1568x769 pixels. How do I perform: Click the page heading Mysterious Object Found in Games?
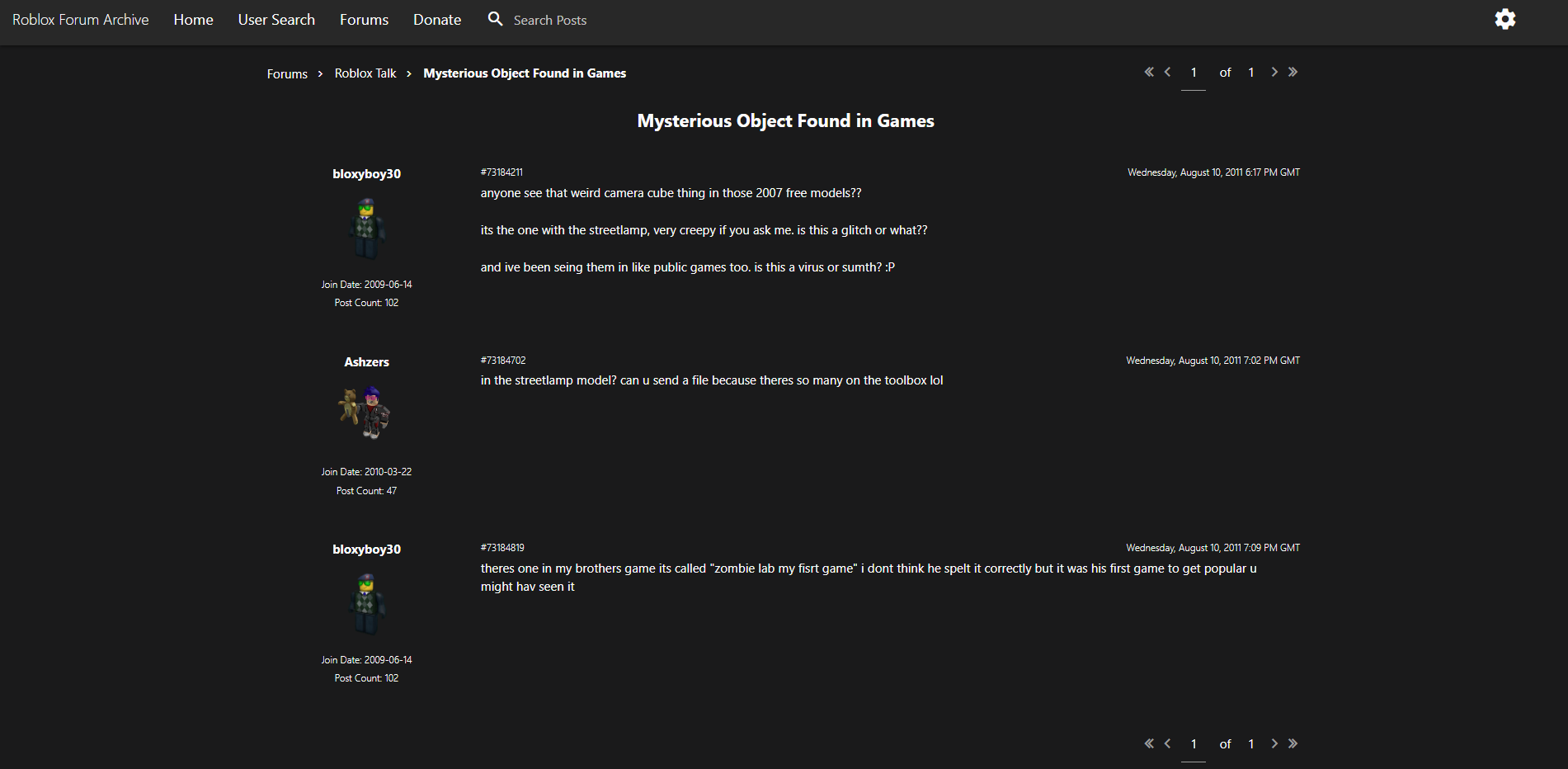pos(785,121)
